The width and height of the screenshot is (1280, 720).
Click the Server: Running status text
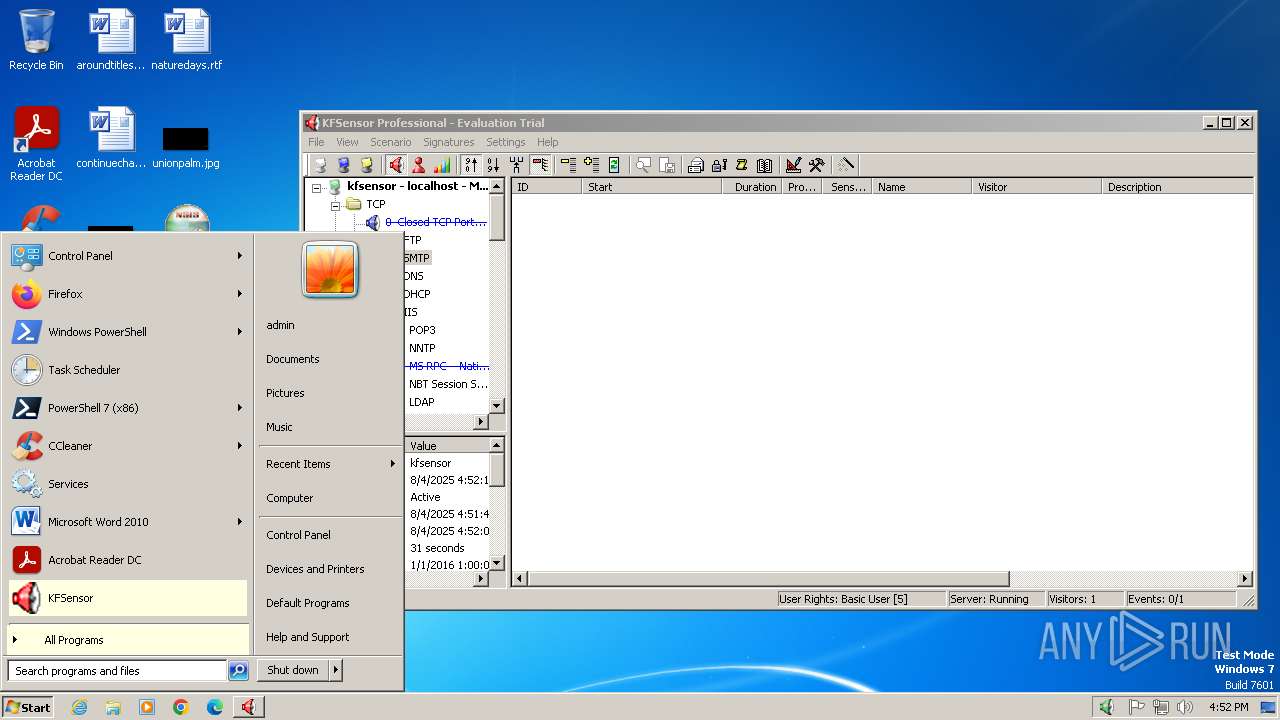click(989, 599)
